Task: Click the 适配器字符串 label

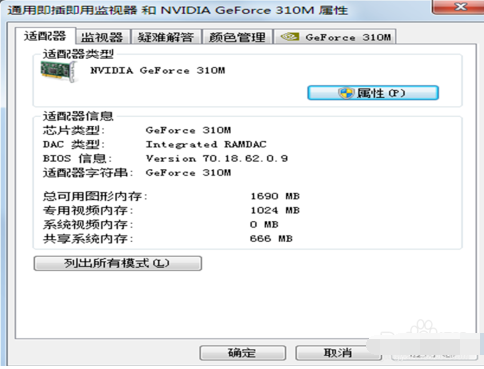Action: click(x=88, y=173)
